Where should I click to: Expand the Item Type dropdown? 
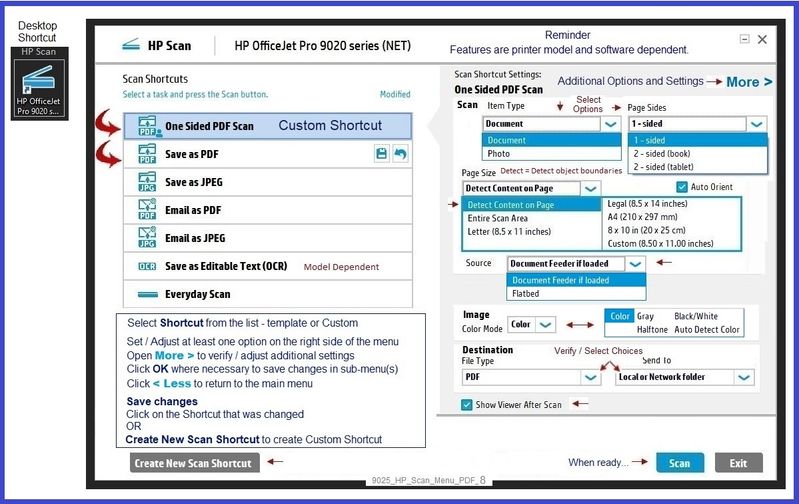[610, 124]
